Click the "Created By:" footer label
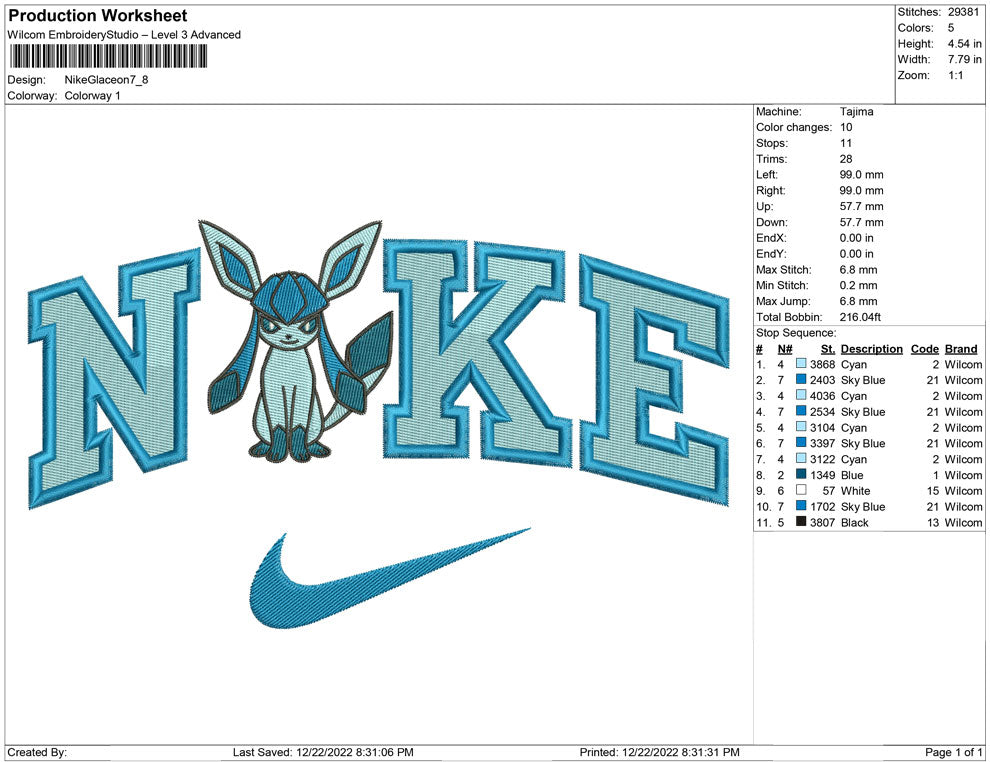 [x=37, y=752]
